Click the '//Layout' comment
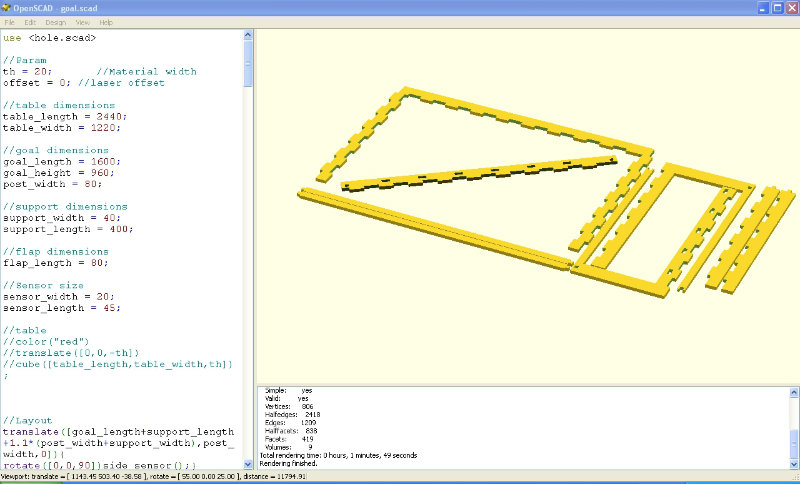 [x=28, y=420]
